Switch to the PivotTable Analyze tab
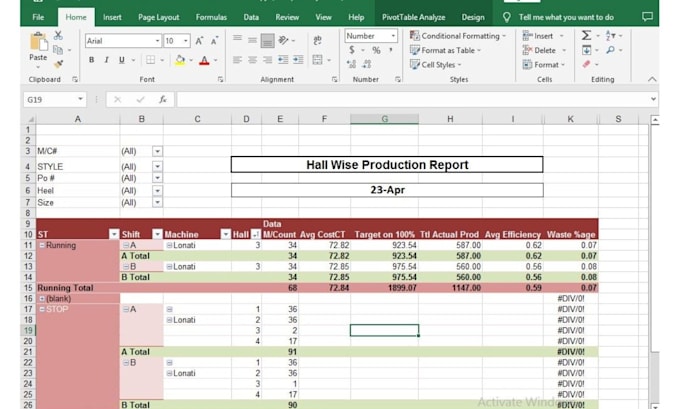 pyautogui.click(x=413, y=17)
